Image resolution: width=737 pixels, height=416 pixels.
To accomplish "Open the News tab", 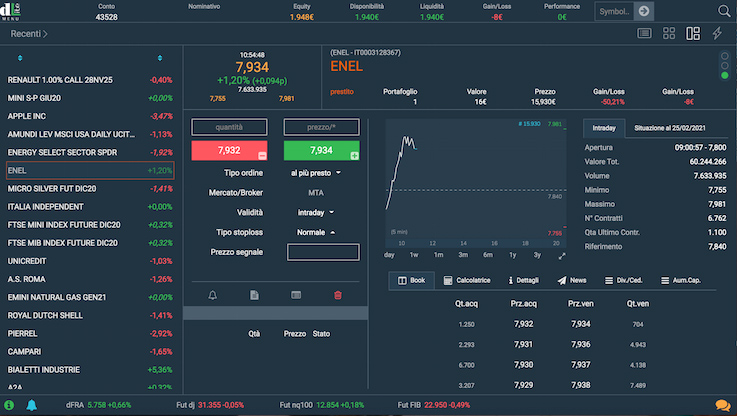I will [572, 280].
